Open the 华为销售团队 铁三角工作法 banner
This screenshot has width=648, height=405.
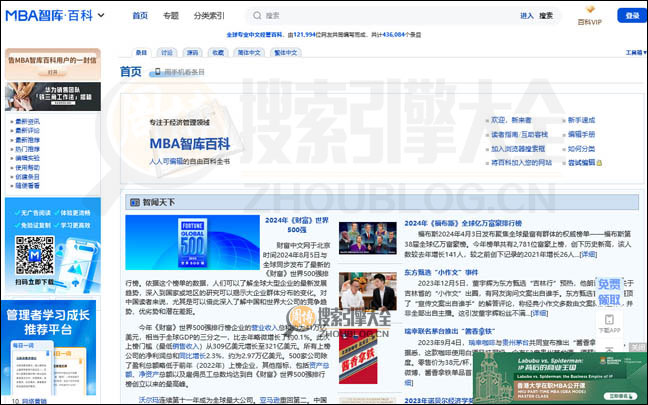tap(52, 96)
